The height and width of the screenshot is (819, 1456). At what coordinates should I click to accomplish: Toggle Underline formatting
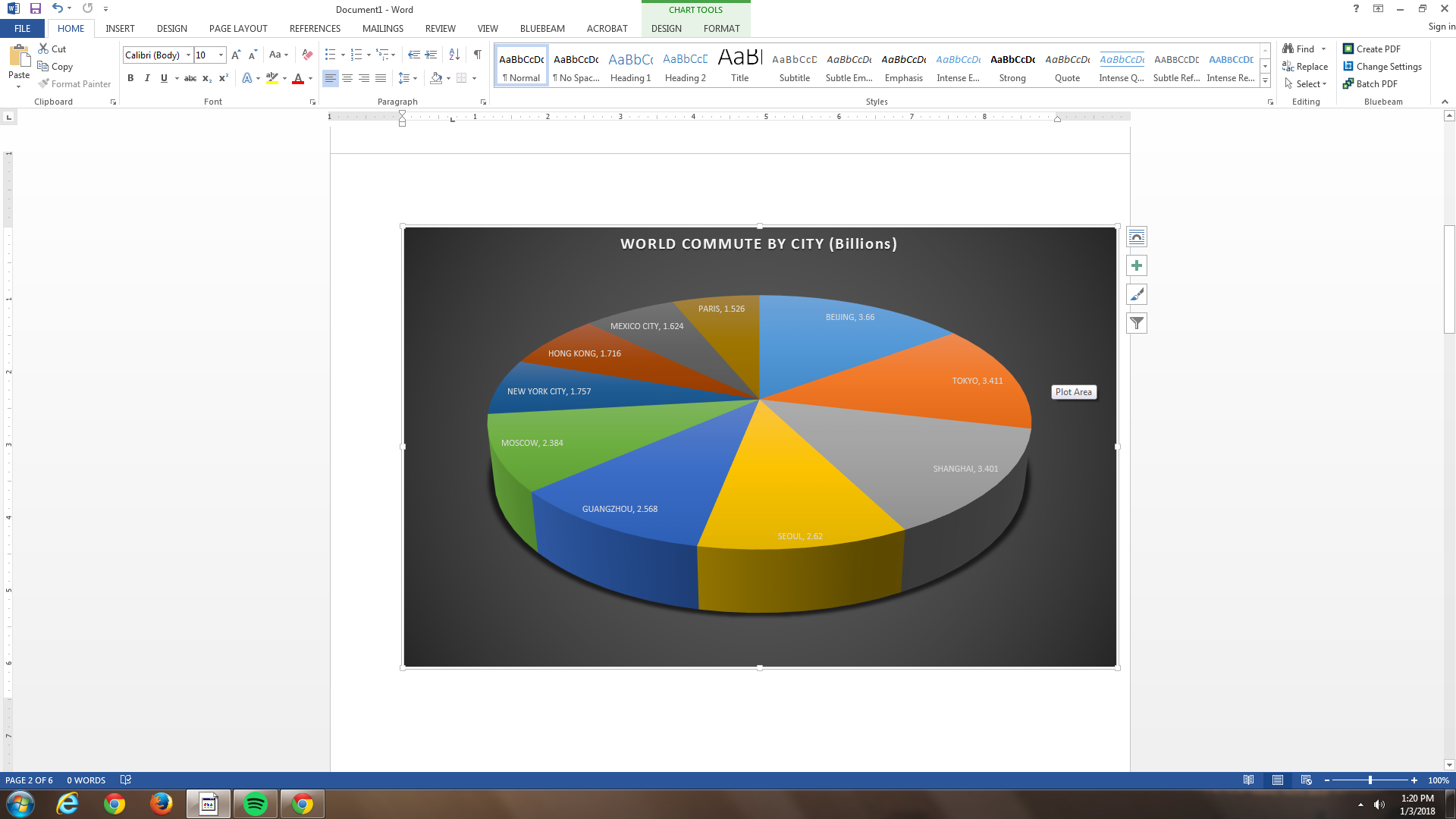(x=164, y=78)
